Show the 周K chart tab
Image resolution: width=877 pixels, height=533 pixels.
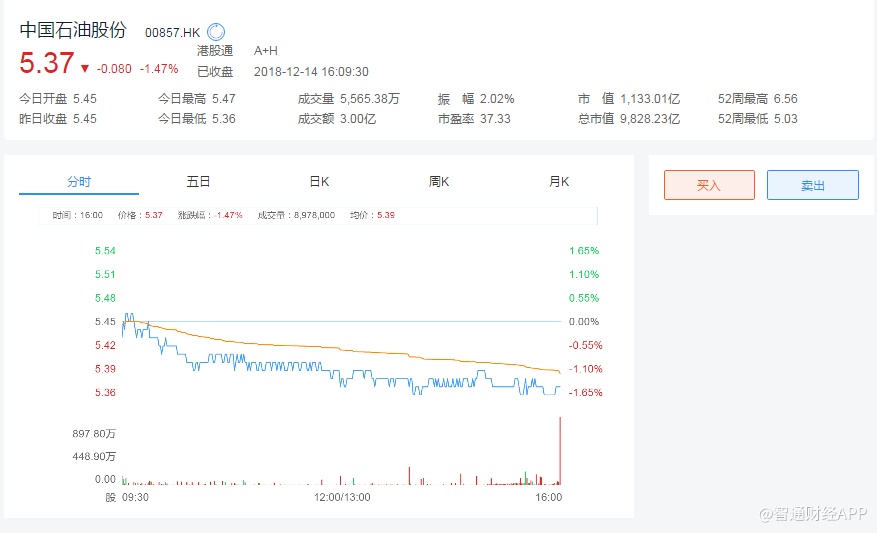click(x=439, y=182)
